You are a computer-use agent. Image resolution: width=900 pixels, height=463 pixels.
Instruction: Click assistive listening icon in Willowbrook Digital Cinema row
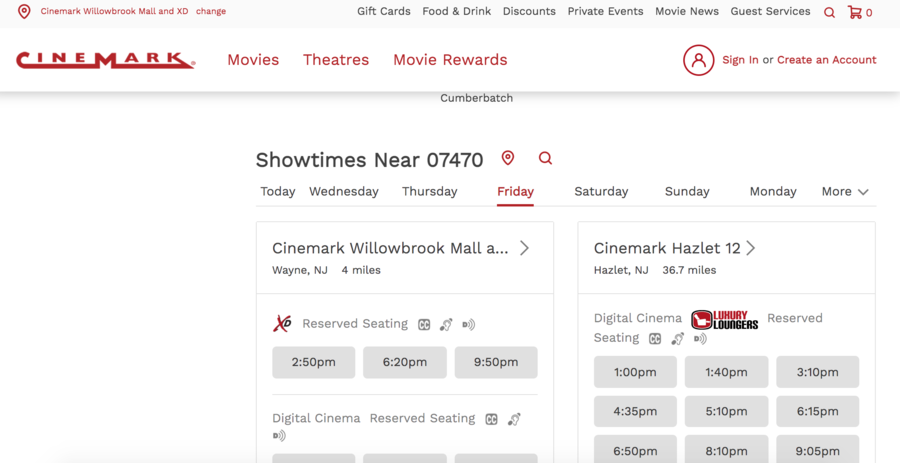click(x=514, y=419)
